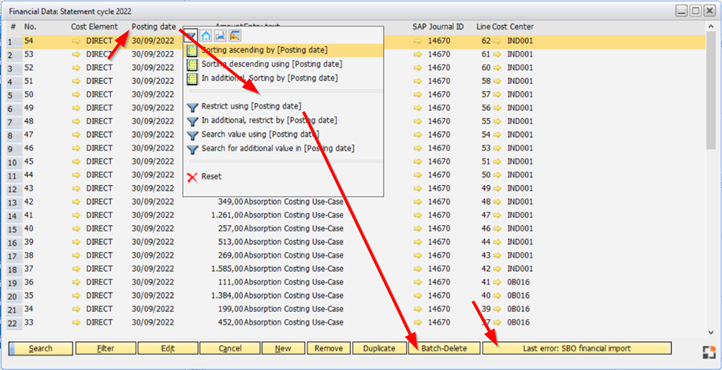The height and width of the screenshot is (370, 722).
Task: Open the filter tab icon in popup
Action: coord(192,35)
